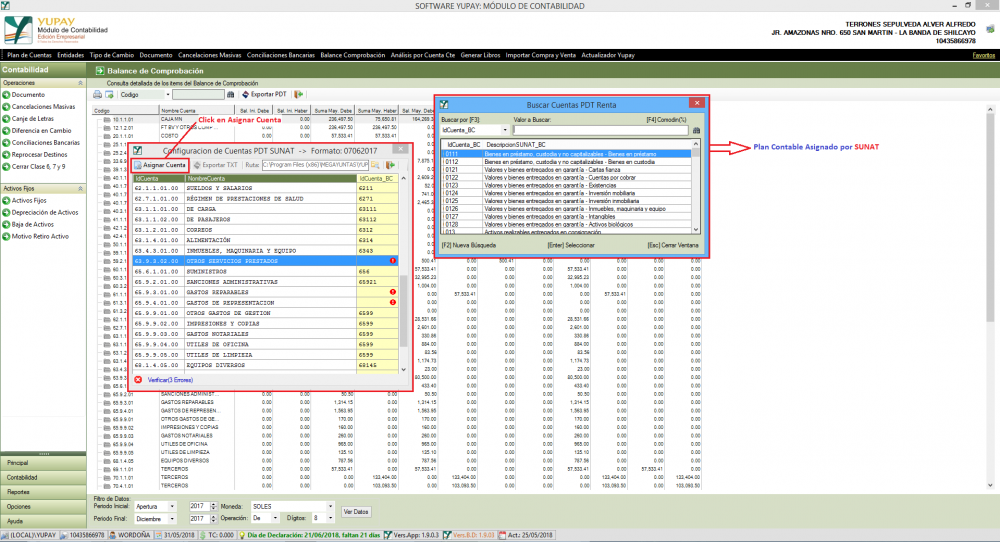Open Actualizador Yupay menu

click(x=608, y=55)
